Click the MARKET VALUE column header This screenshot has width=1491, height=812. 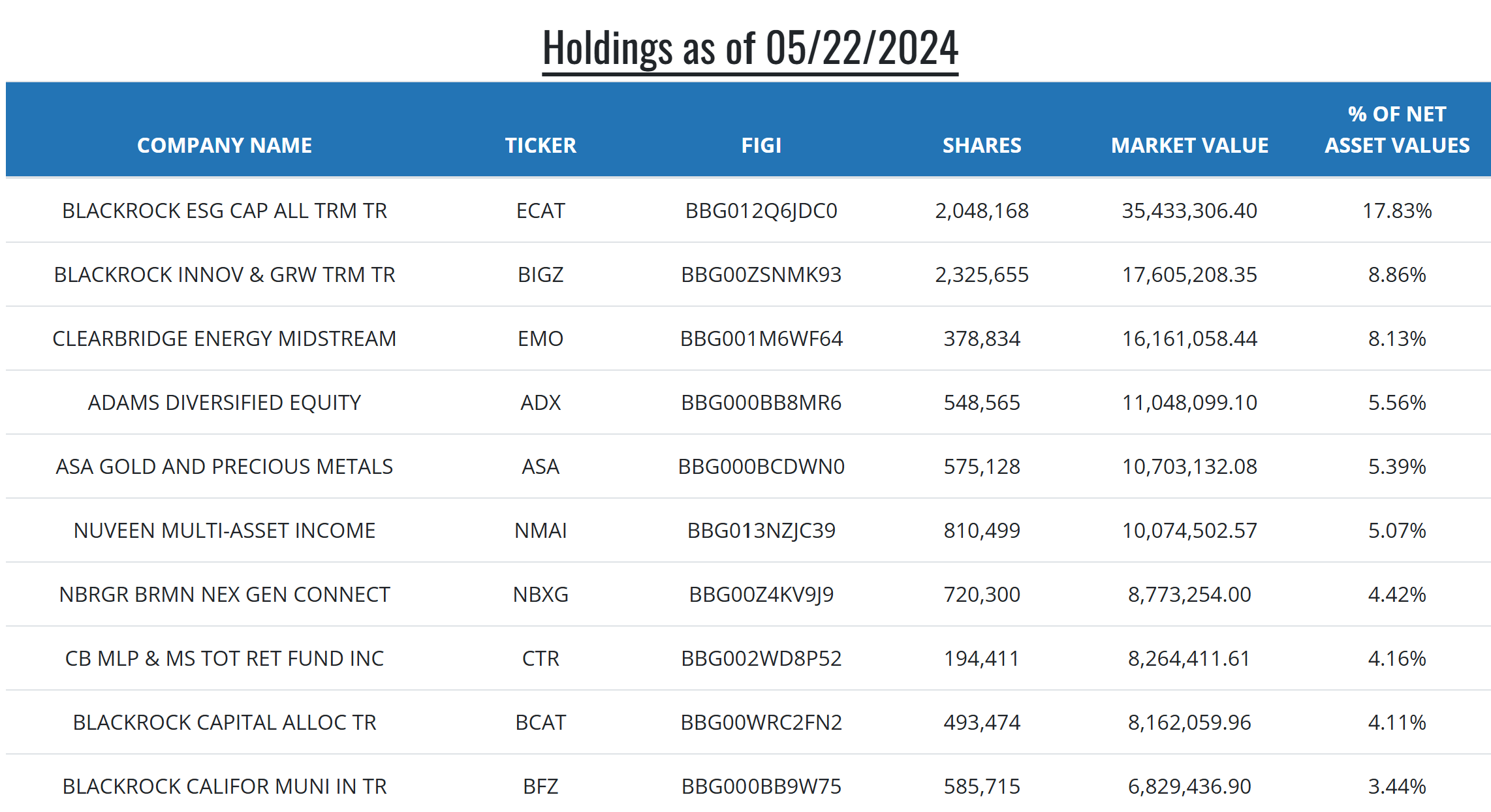tap(1189, 145)
